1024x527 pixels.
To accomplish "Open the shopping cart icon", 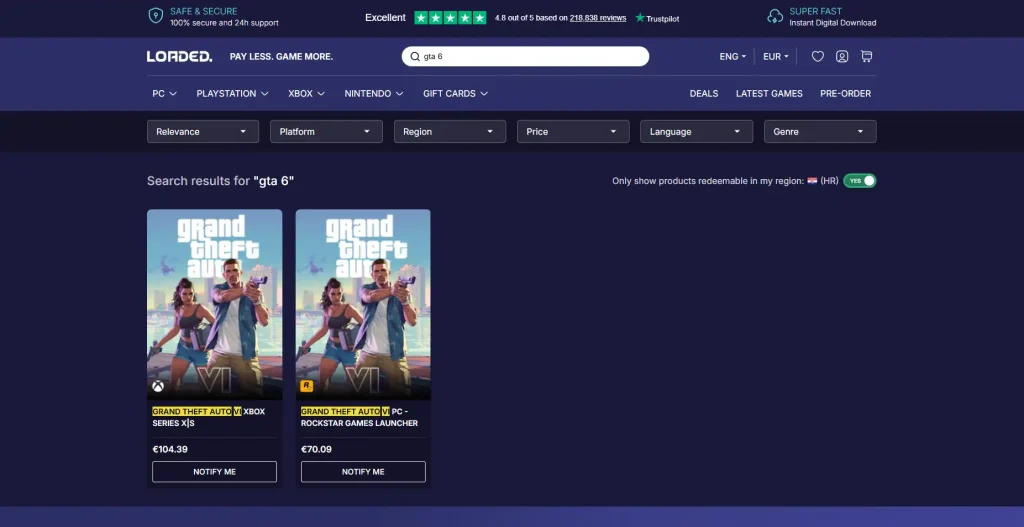I will [x=867, y=56].
